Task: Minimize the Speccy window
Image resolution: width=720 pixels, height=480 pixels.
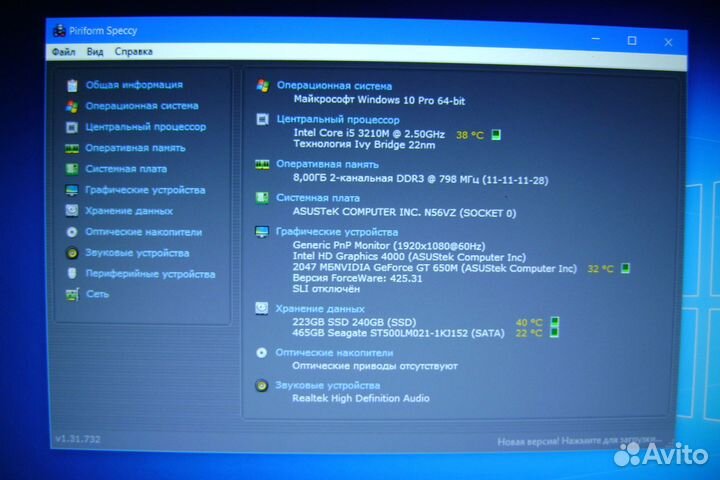Action: coord(596,40)
